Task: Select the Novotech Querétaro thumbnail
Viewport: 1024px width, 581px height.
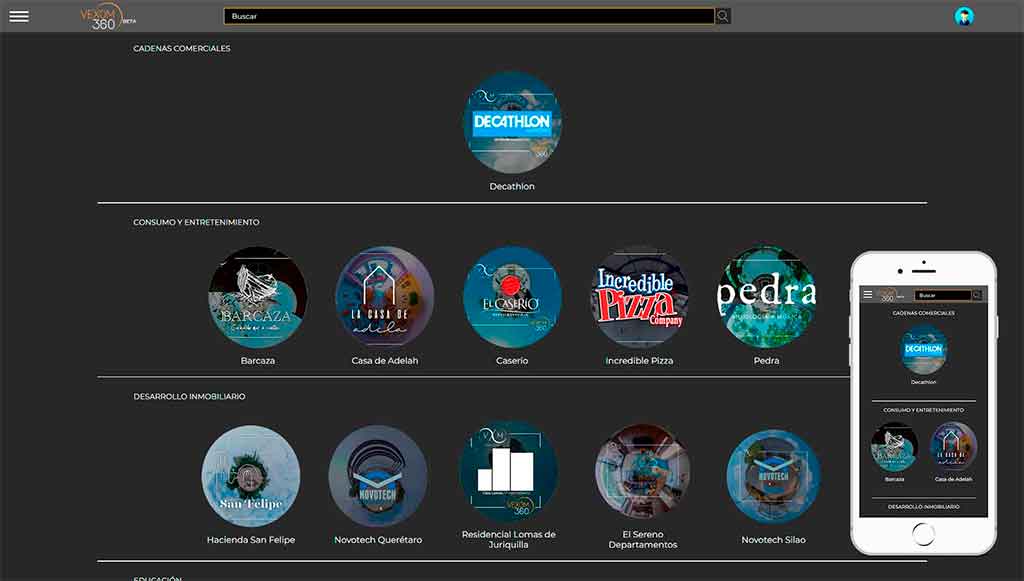Action: click(378, 475)
